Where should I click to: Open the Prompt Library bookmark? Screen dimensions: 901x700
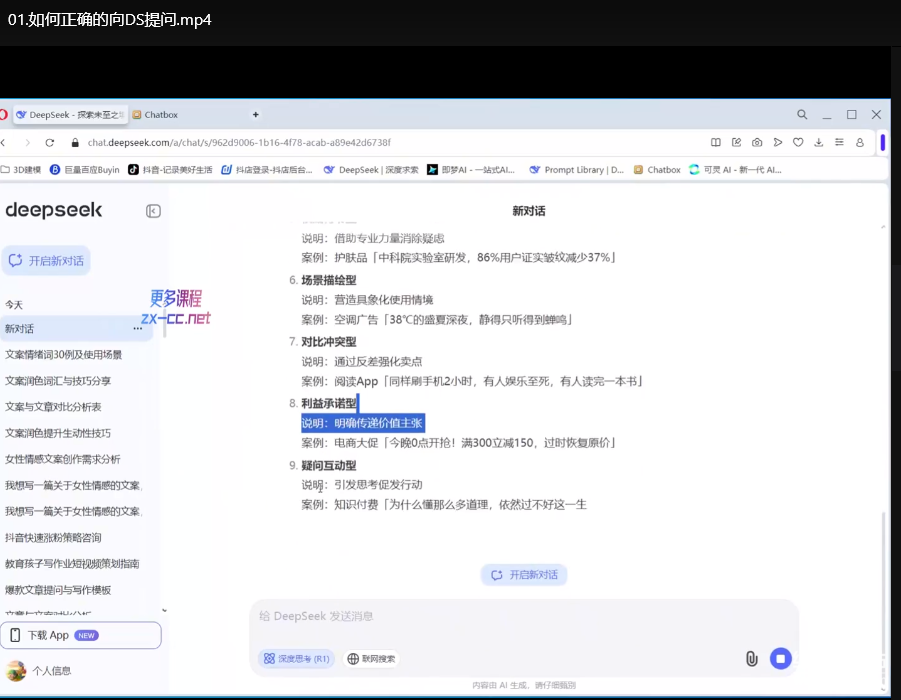[576, 170]
